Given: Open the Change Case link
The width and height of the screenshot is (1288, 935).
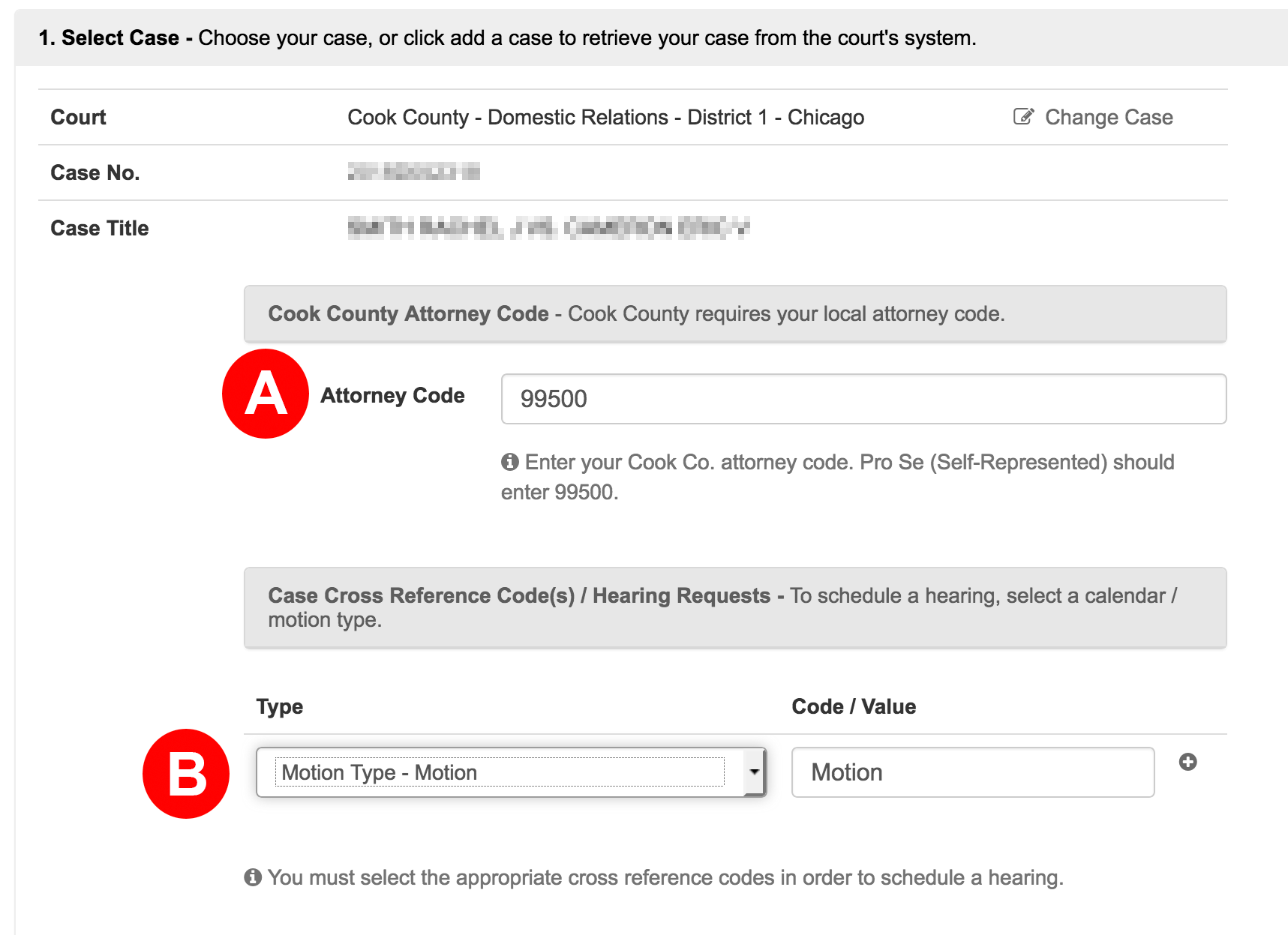Looking at the screenshot, I should point(1109,116).
